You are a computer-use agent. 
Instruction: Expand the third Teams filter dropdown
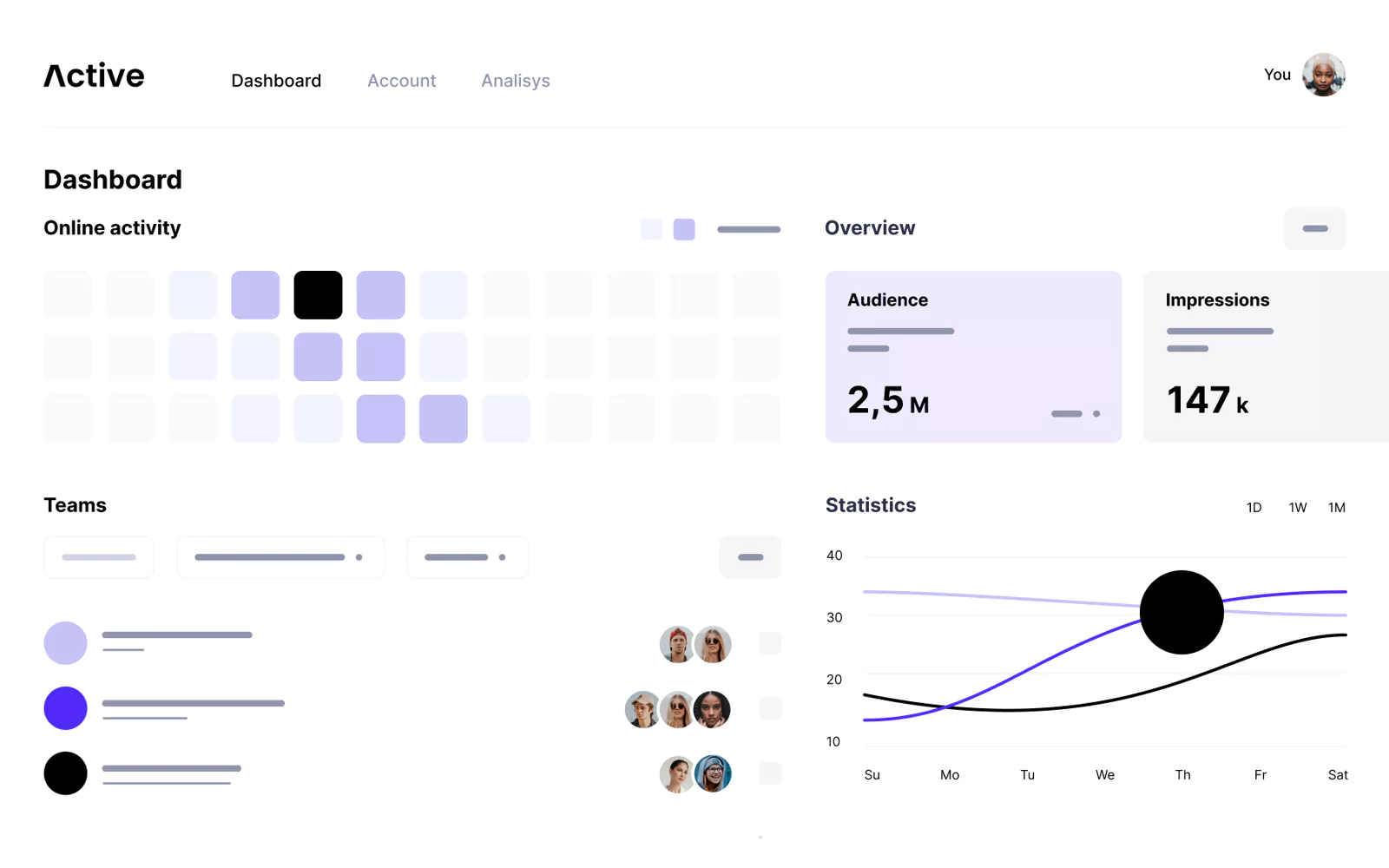pos(467,557)
